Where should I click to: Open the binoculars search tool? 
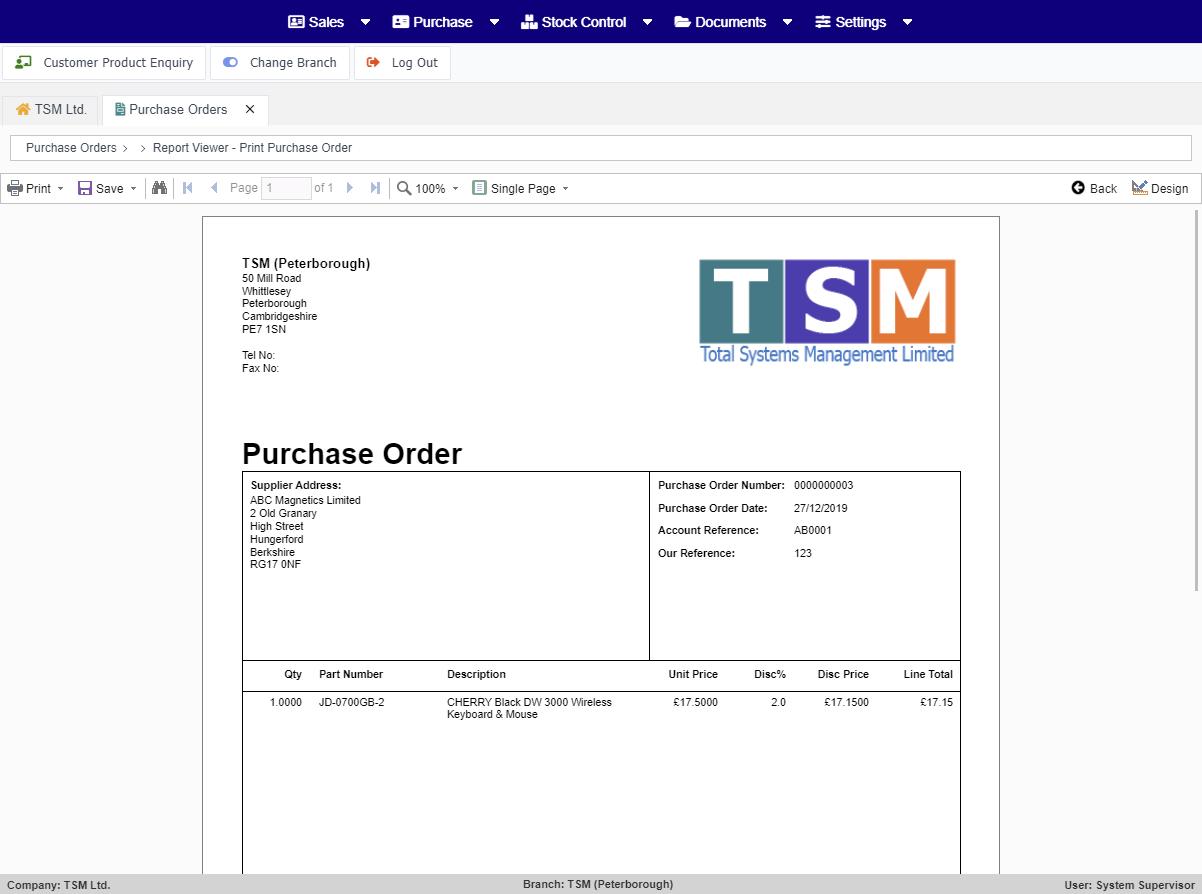coord(159,188)
